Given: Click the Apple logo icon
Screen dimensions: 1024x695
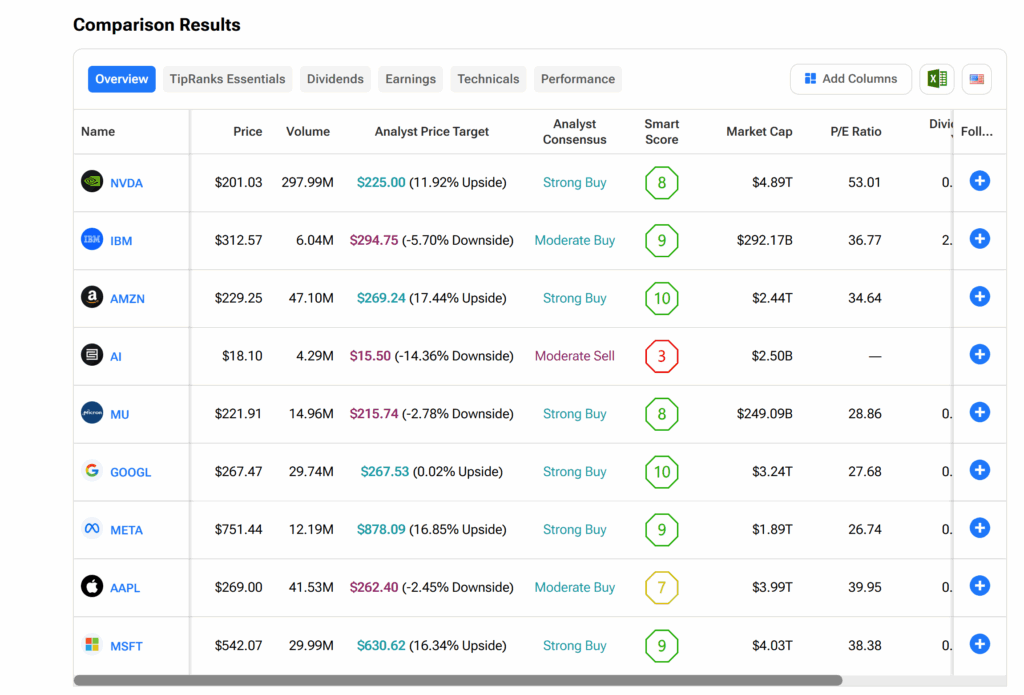Looking at the screenshot, I should tap(92, 587).
